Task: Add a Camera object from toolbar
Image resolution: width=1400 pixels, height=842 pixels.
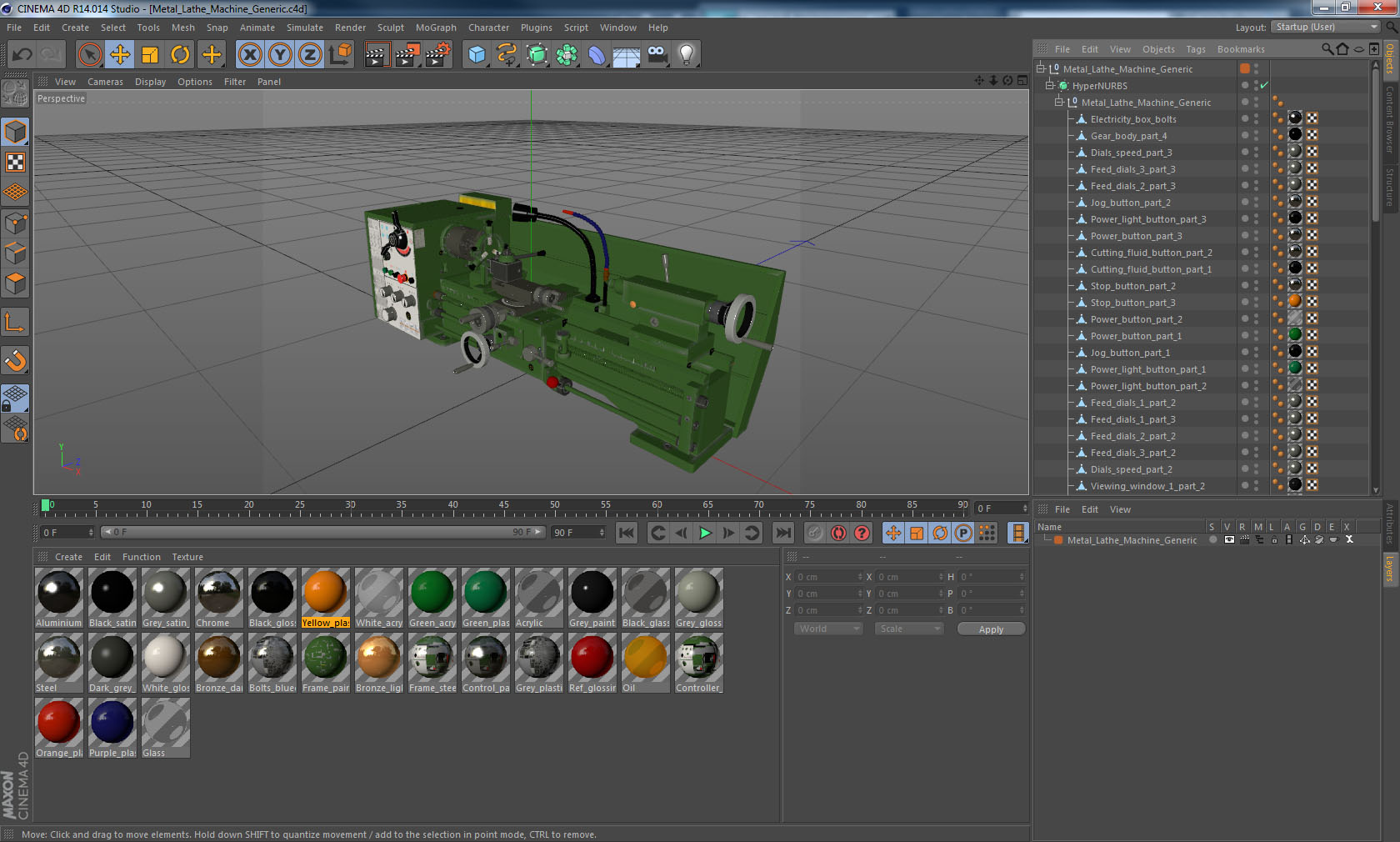Action: pos(657,55)
